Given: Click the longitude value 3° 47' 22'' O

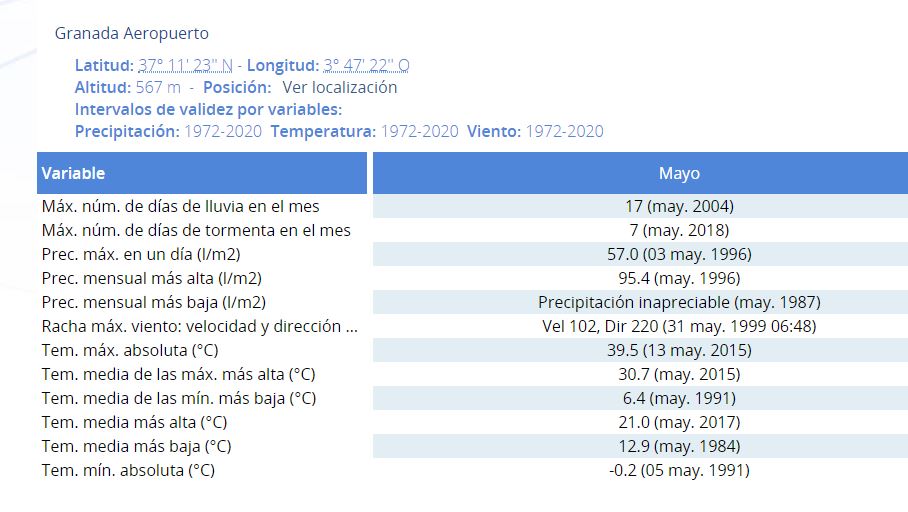Looking at the screenshot, I should coord(366,65).
